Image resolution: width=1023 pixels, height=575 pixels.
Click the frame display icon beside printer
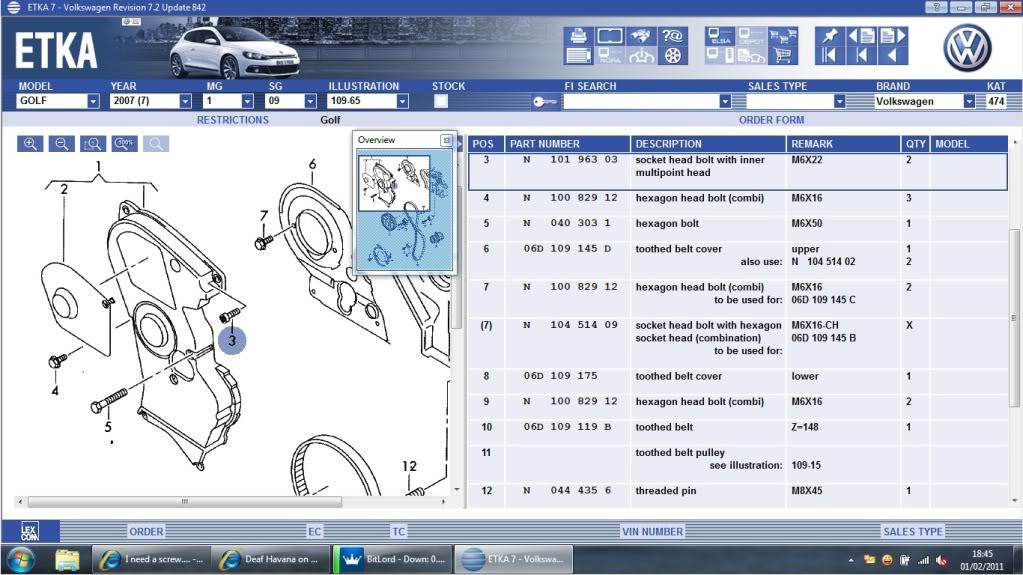click(609, 36)
